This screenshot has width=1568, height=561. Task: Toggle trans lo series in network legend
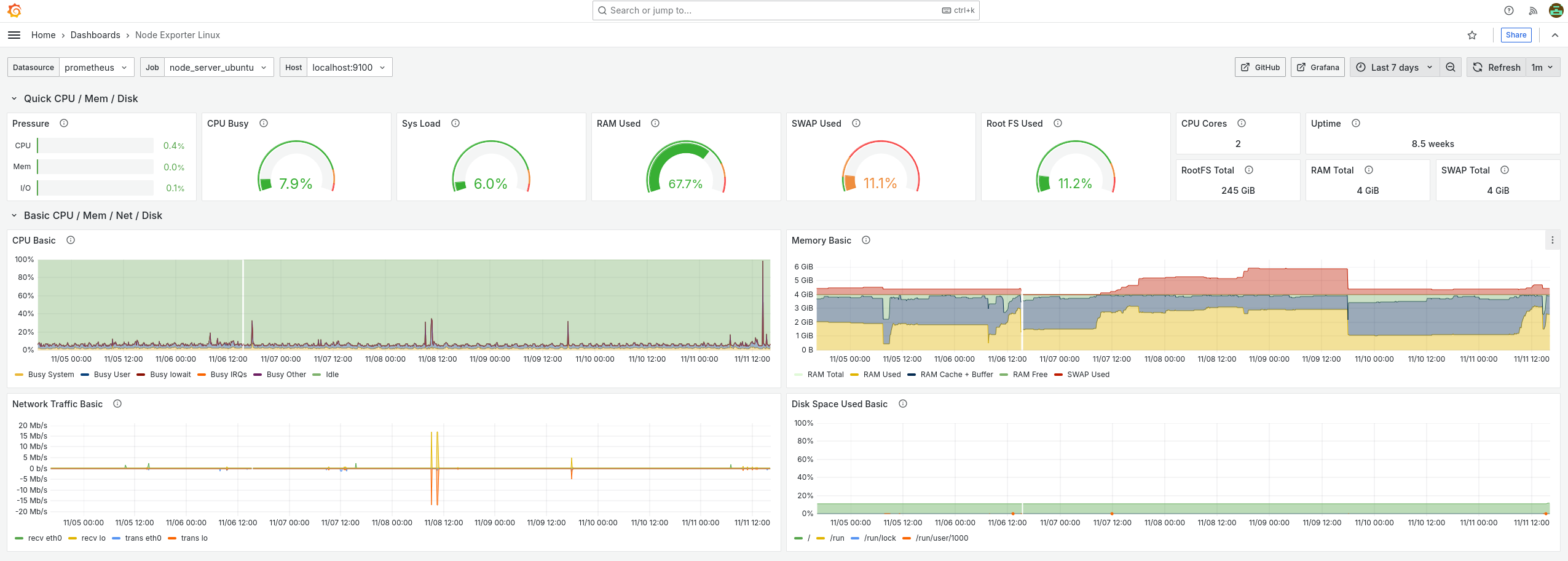[194, 538]
